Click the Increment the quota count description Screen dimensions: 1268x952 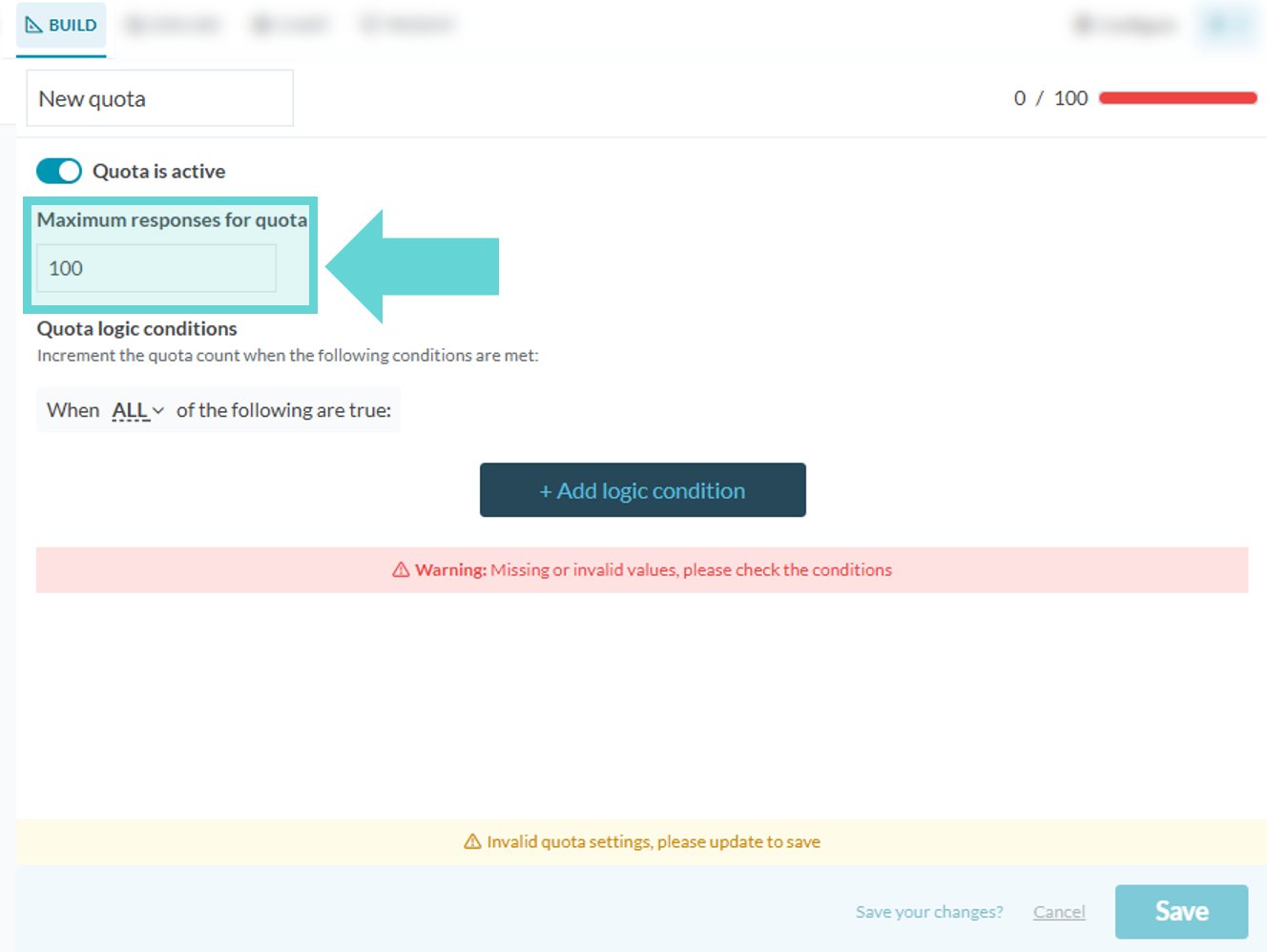tap(287, 355)
